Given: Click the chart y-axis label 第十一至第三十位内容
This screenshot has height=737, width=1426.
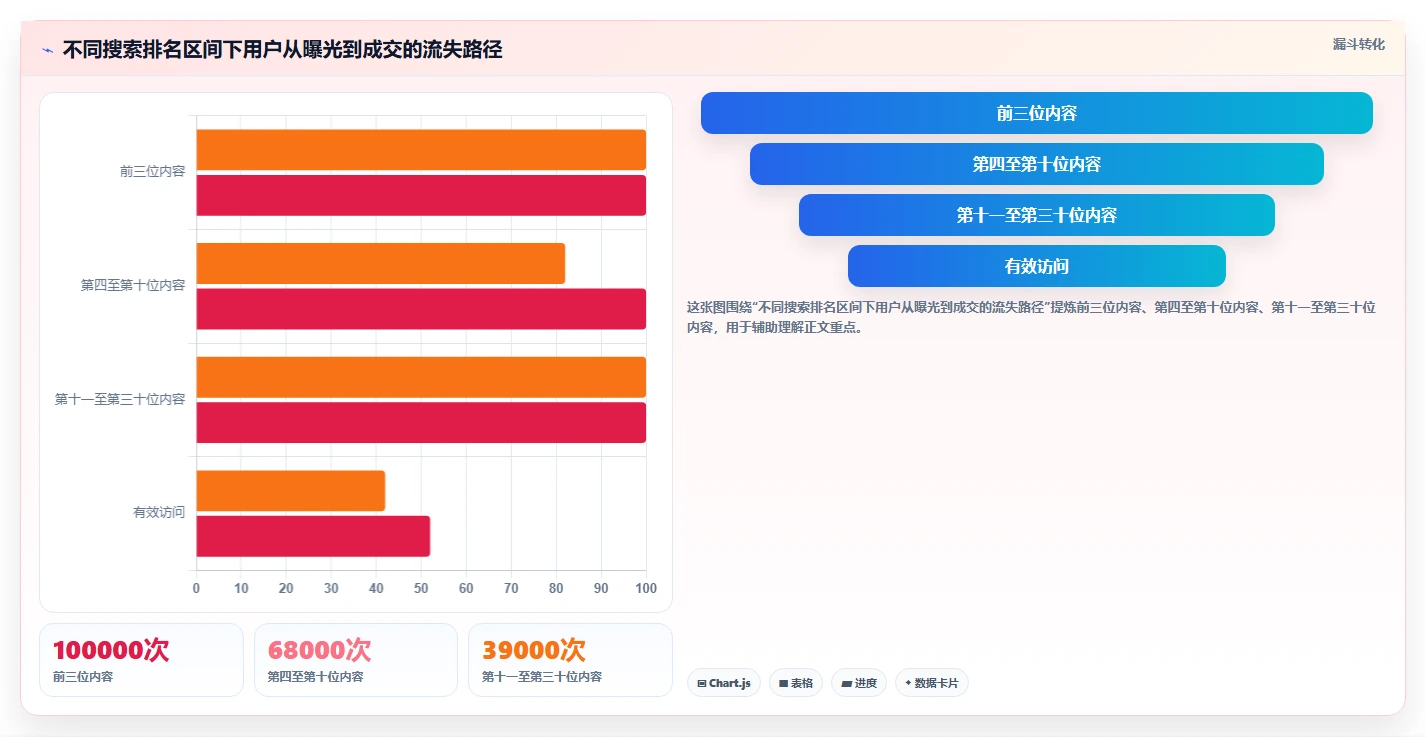Looking at the screenshot, I should [x=120, y=399].
